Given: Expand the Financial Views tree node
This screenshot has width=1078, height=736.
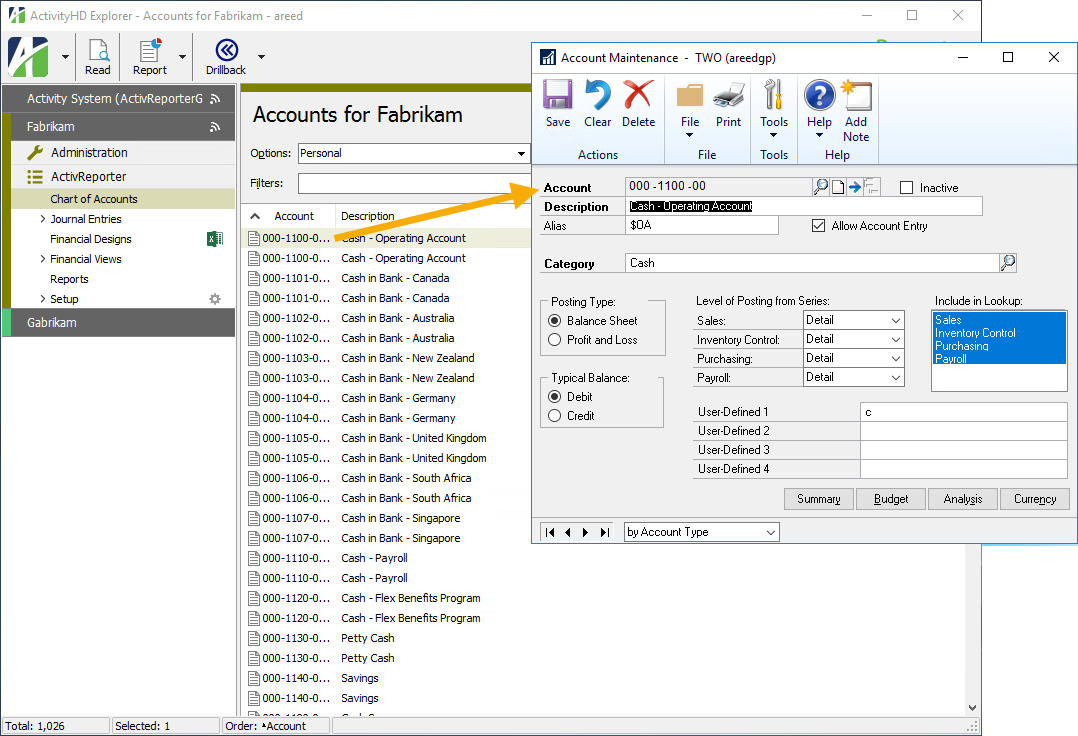Looking at the screenshot, I should [x=43, y=259].
